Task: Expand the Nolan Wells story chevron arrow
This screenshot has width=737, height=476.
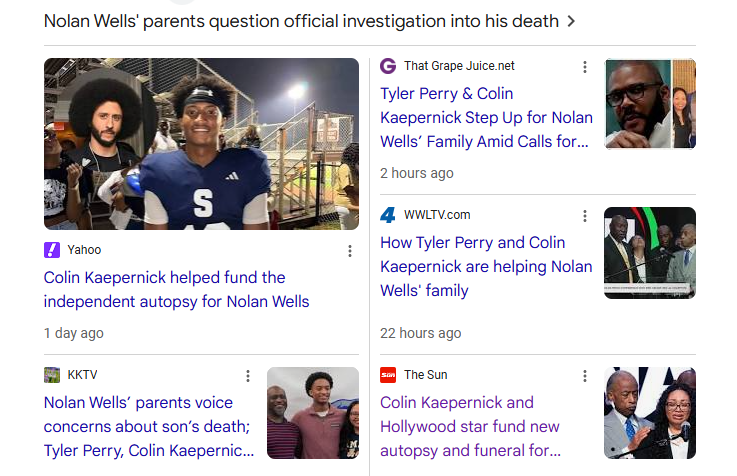Action: [571, 21]
